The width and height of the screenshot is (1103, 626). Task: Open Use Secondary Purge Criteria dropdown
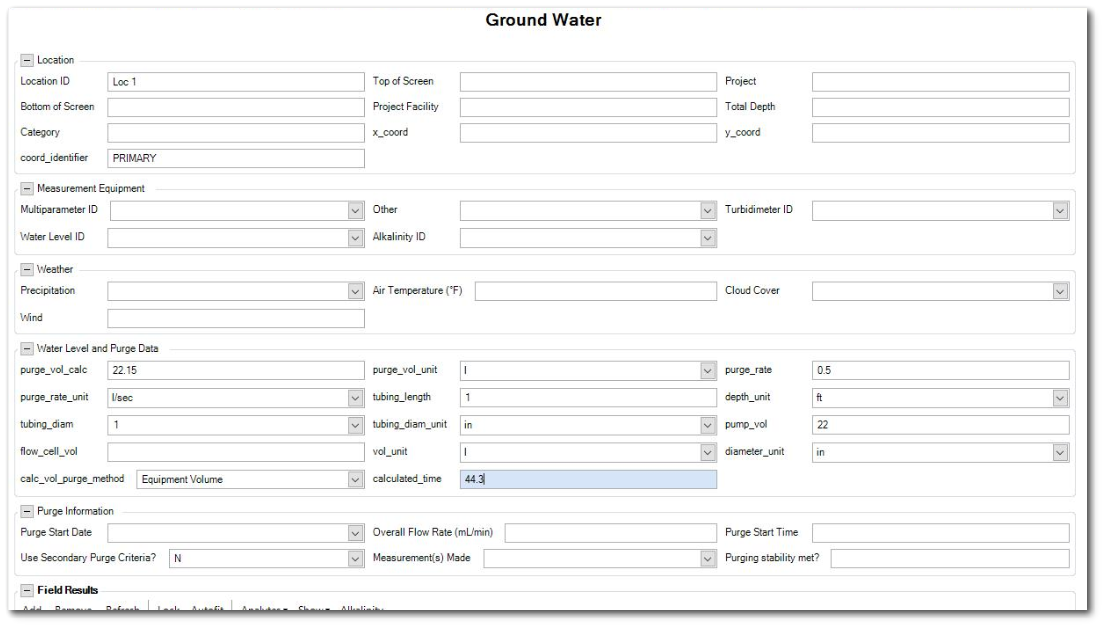tap(355, 559)
